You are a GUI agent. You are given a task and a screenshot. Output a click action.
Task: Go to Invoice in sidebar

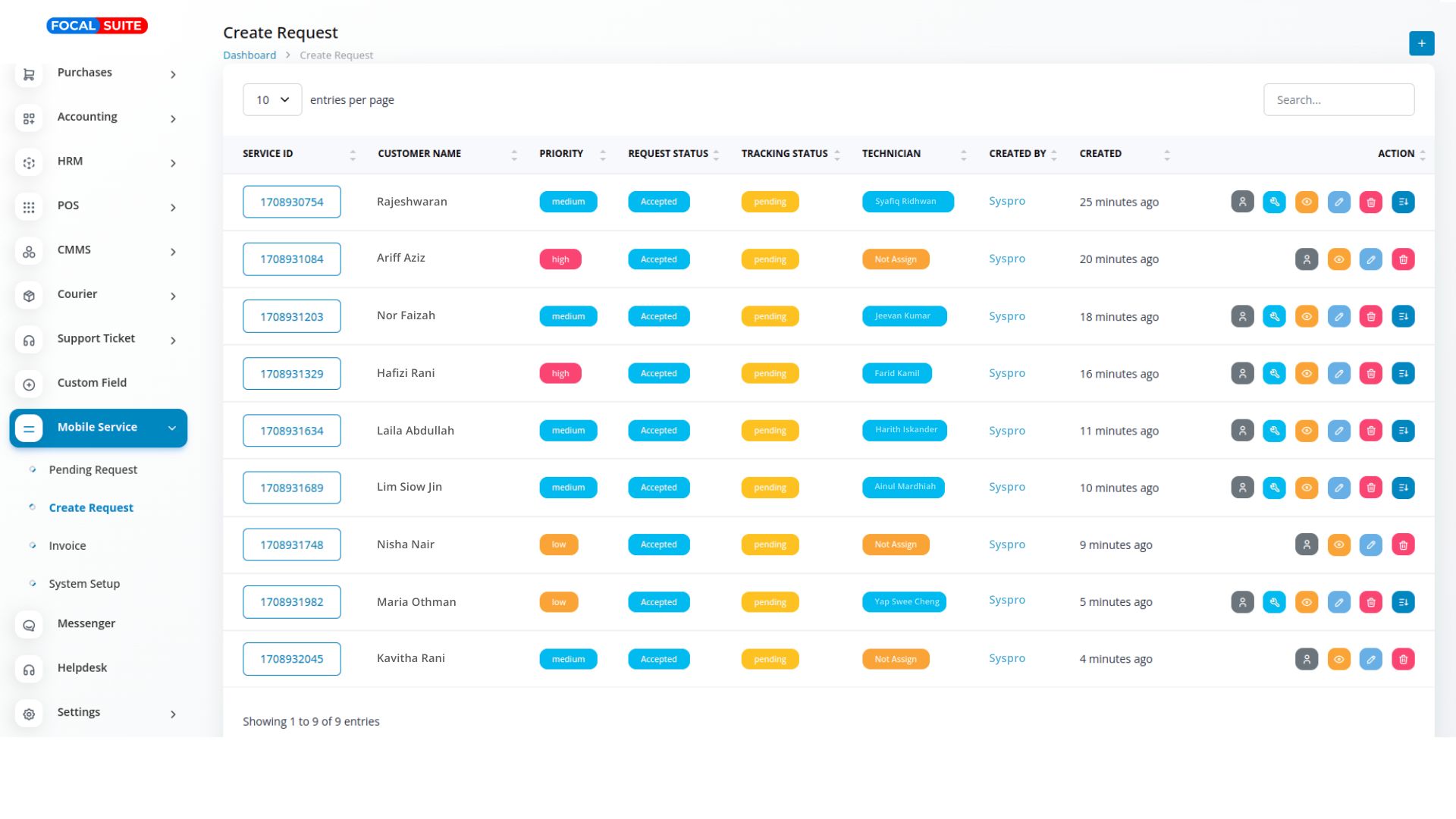[67, 546]
